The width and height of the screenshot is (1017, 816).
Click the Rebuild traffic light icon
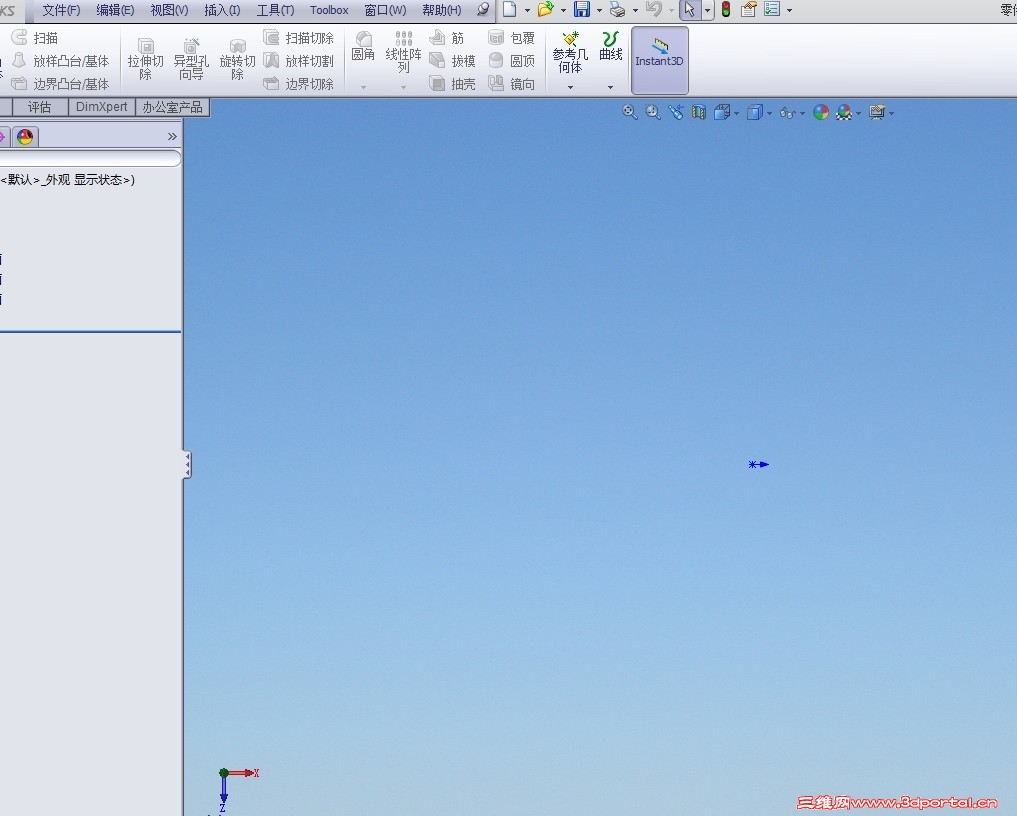726,9
